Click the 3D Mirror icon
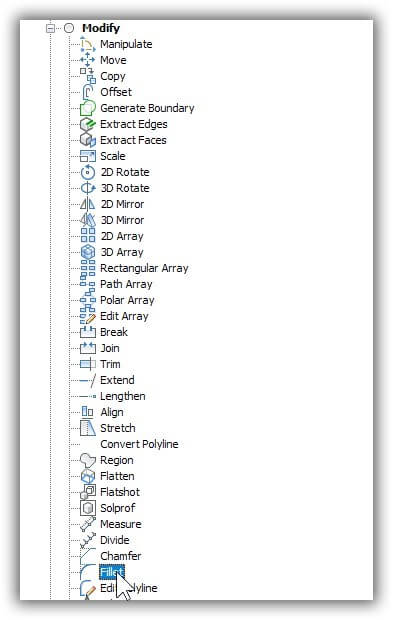 coord(88,220)
